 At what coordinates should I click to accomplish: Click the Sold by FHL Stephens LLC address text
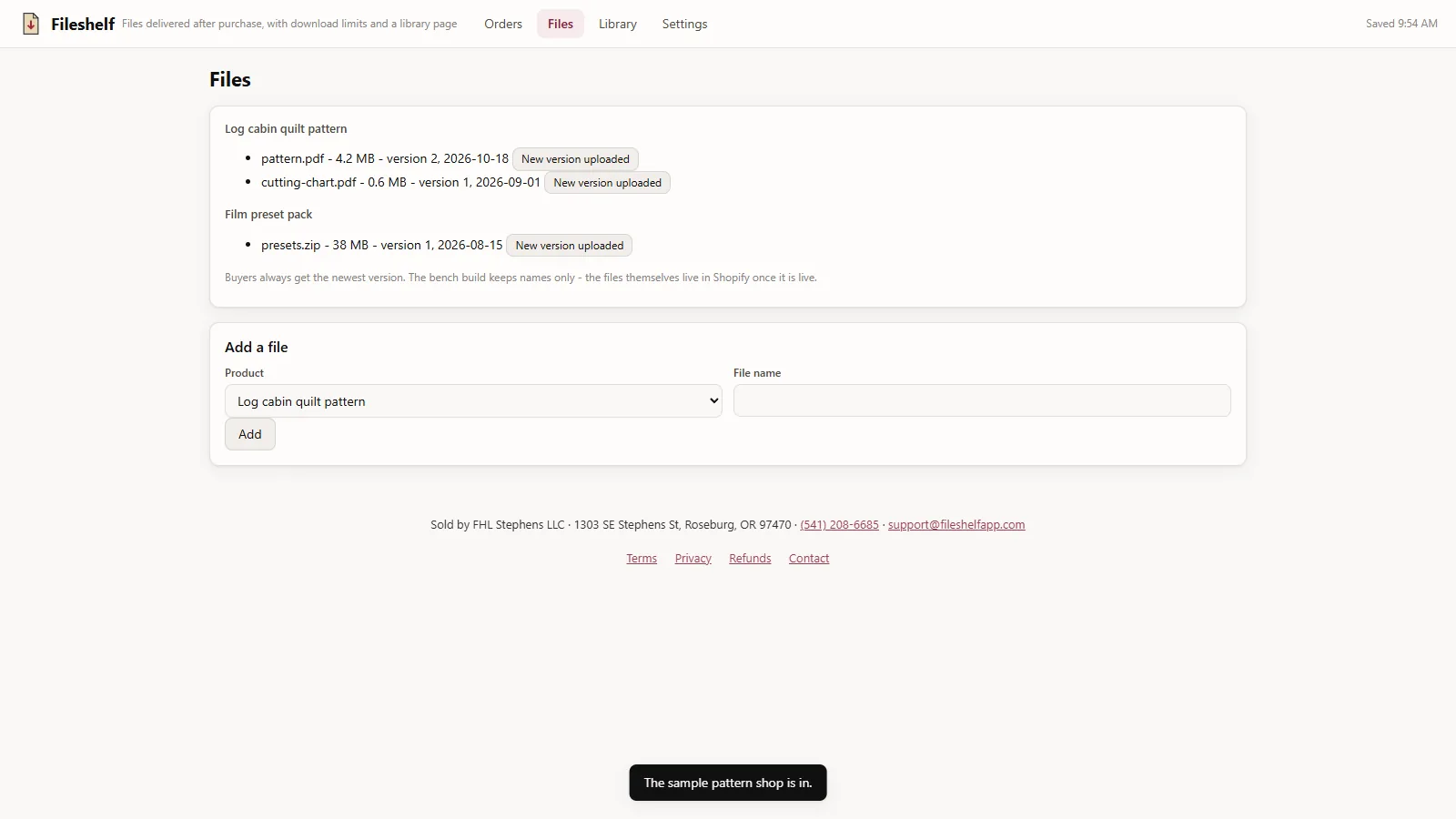pos(611,525)
